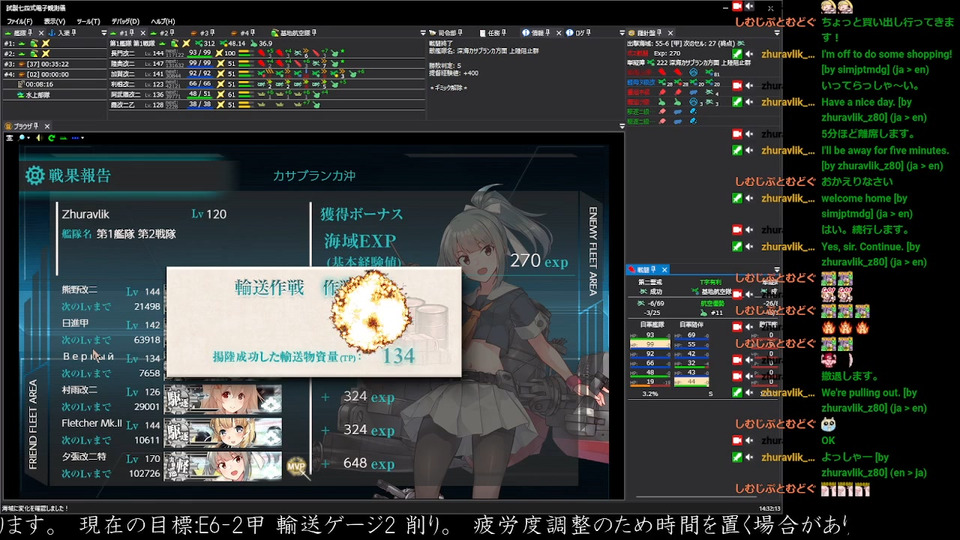Close the 羅針盤 compass tab

[670, 33]
